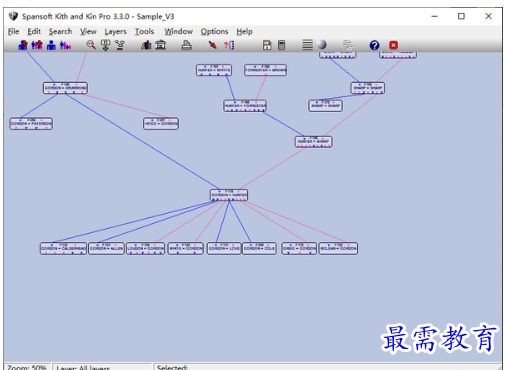The height and width of the screenshot is (370, 505).
Task: Select the GORDON + DRUMMOND family box
Action: (x=65, y=88)
